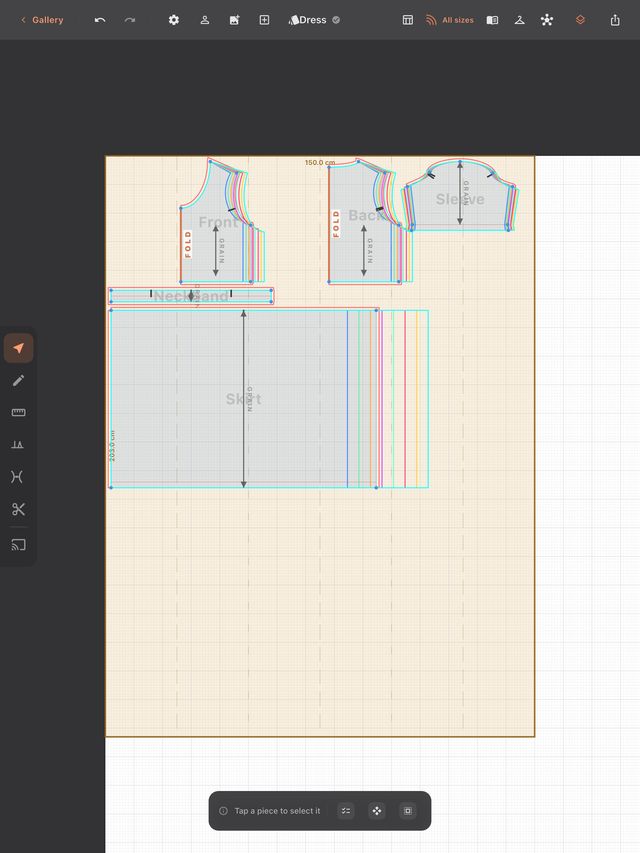The image size is (640, 853).
Task: Select the Neckband pattern piece
Action: pos(190,296)
